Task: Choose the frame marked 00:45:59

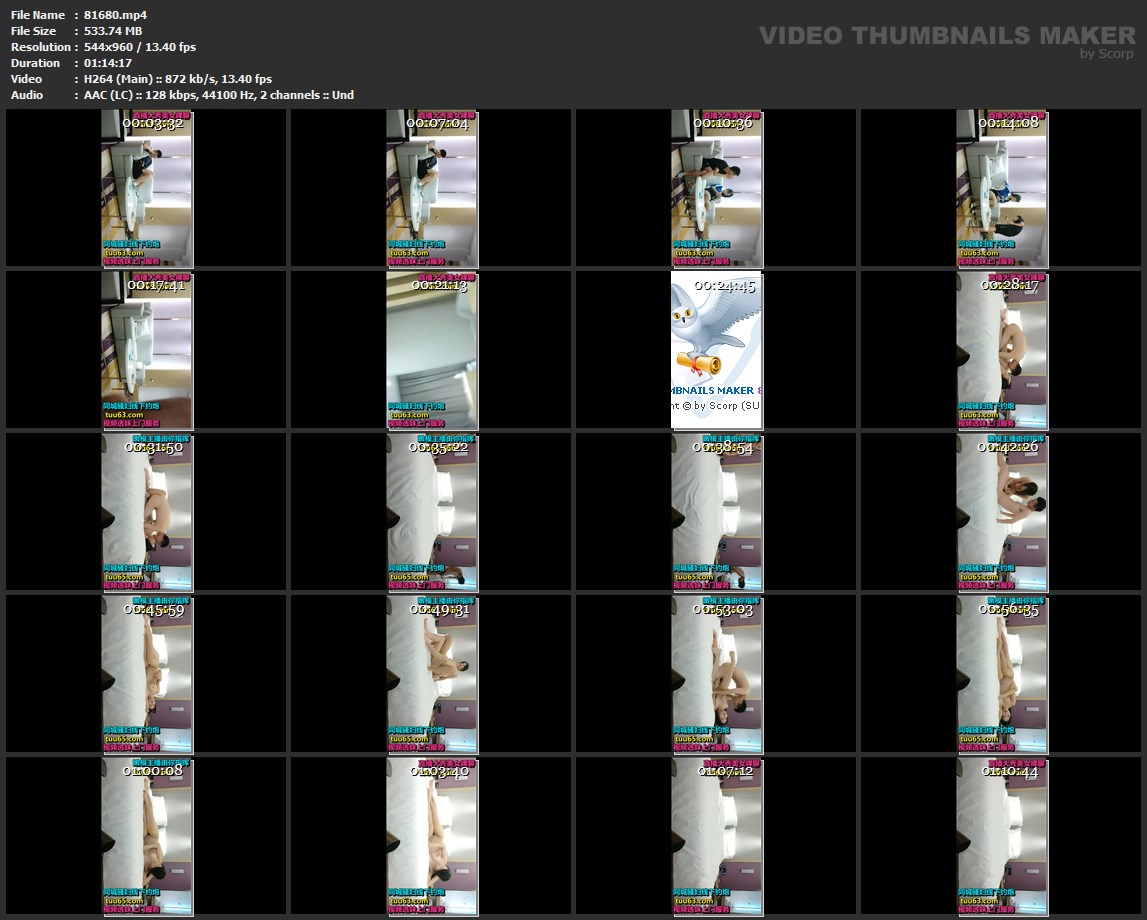Action: click(x=146, y=674)
